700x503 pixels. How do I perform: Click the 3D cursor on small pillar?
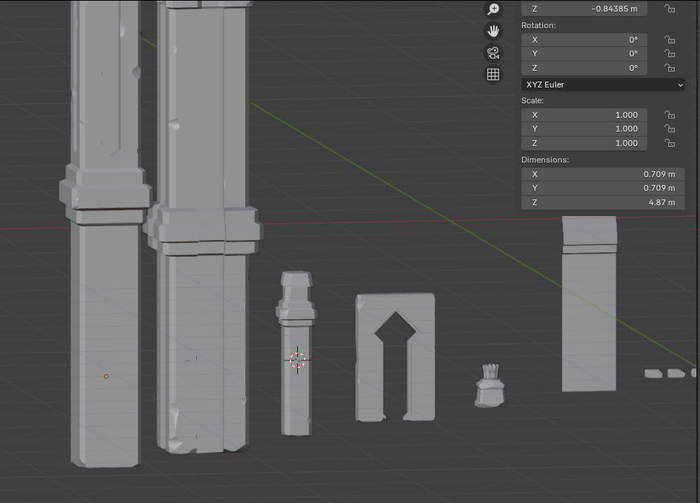click(297, 360)
